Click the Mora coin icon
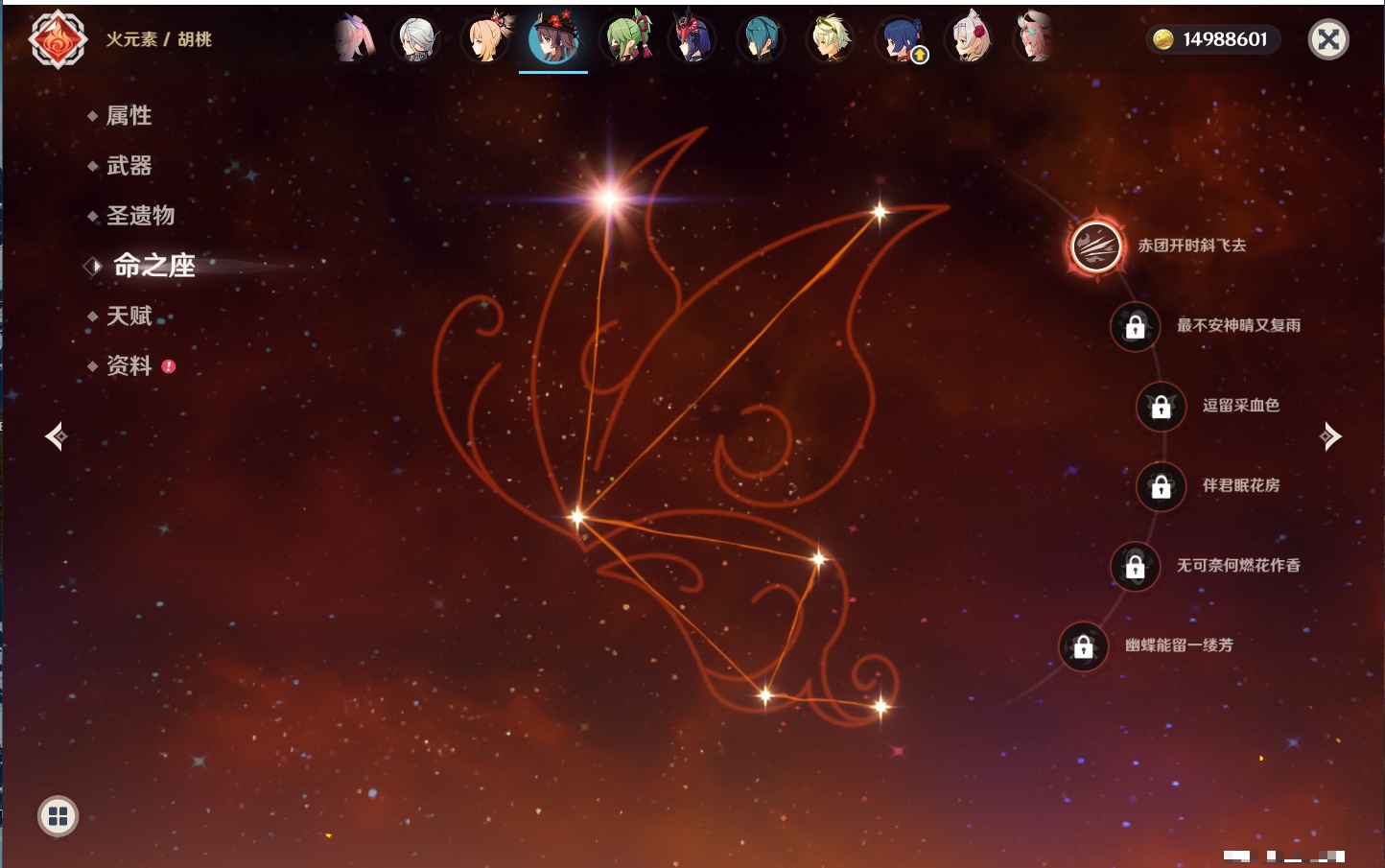The width and height of the screenshot is (1385, 868). tap(1163, 39)
